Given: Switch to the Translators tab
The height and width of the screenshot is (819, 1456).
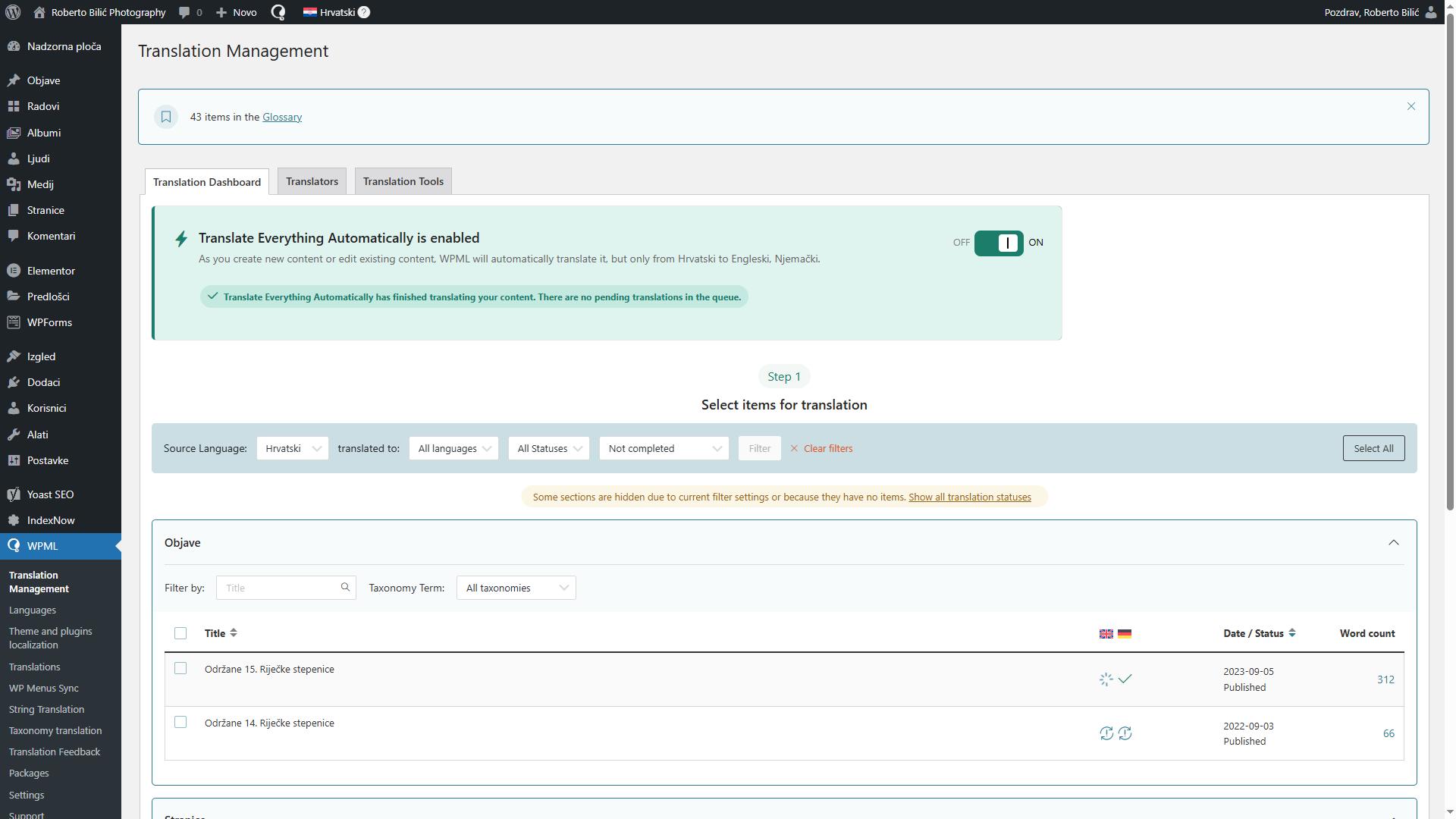Looking at the screenshot, I should point(312,181).
